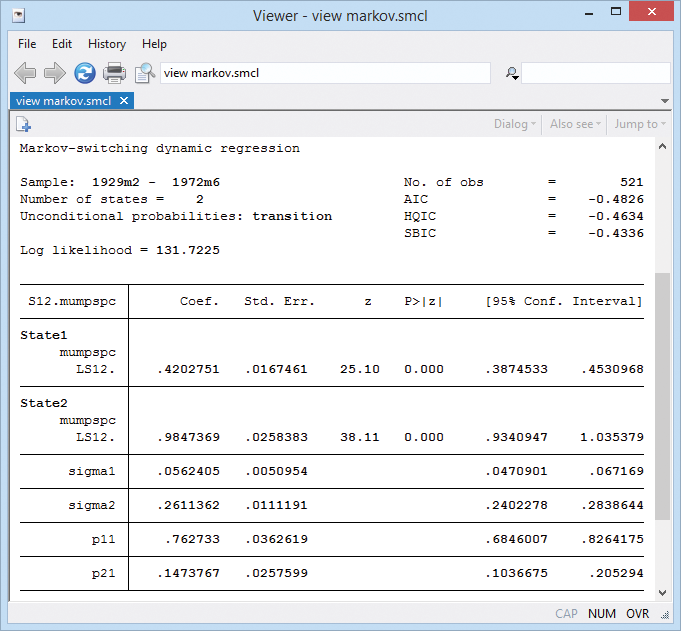Image resolution: width=681 pixels, height=631 pixels.
Task: Open the Help menu
Action: pos(154,44)
